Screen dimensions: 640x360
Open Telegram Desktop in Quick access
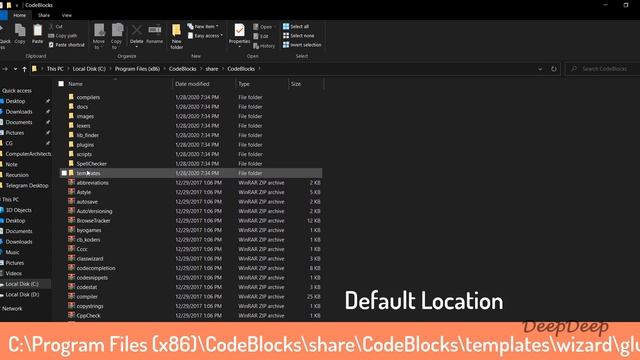[27, 185]
